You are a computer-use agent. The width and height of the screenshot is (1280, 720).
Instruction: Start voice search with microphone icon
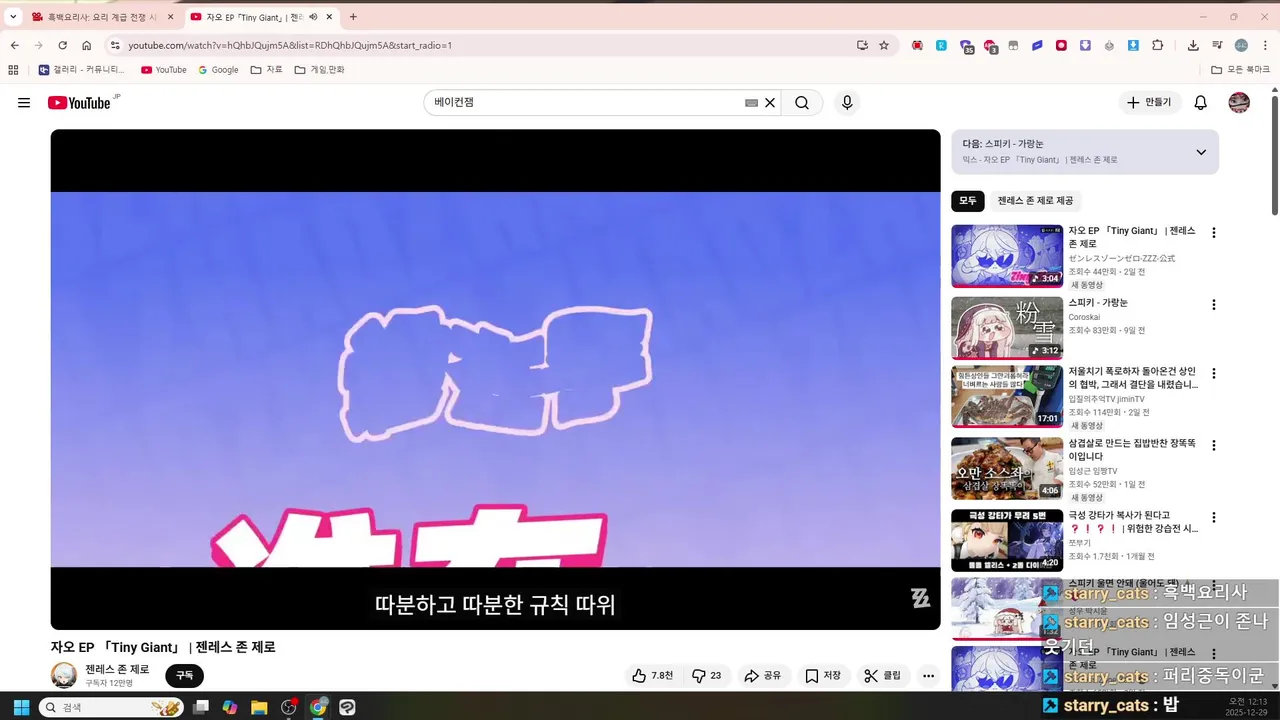pos(847,103)
